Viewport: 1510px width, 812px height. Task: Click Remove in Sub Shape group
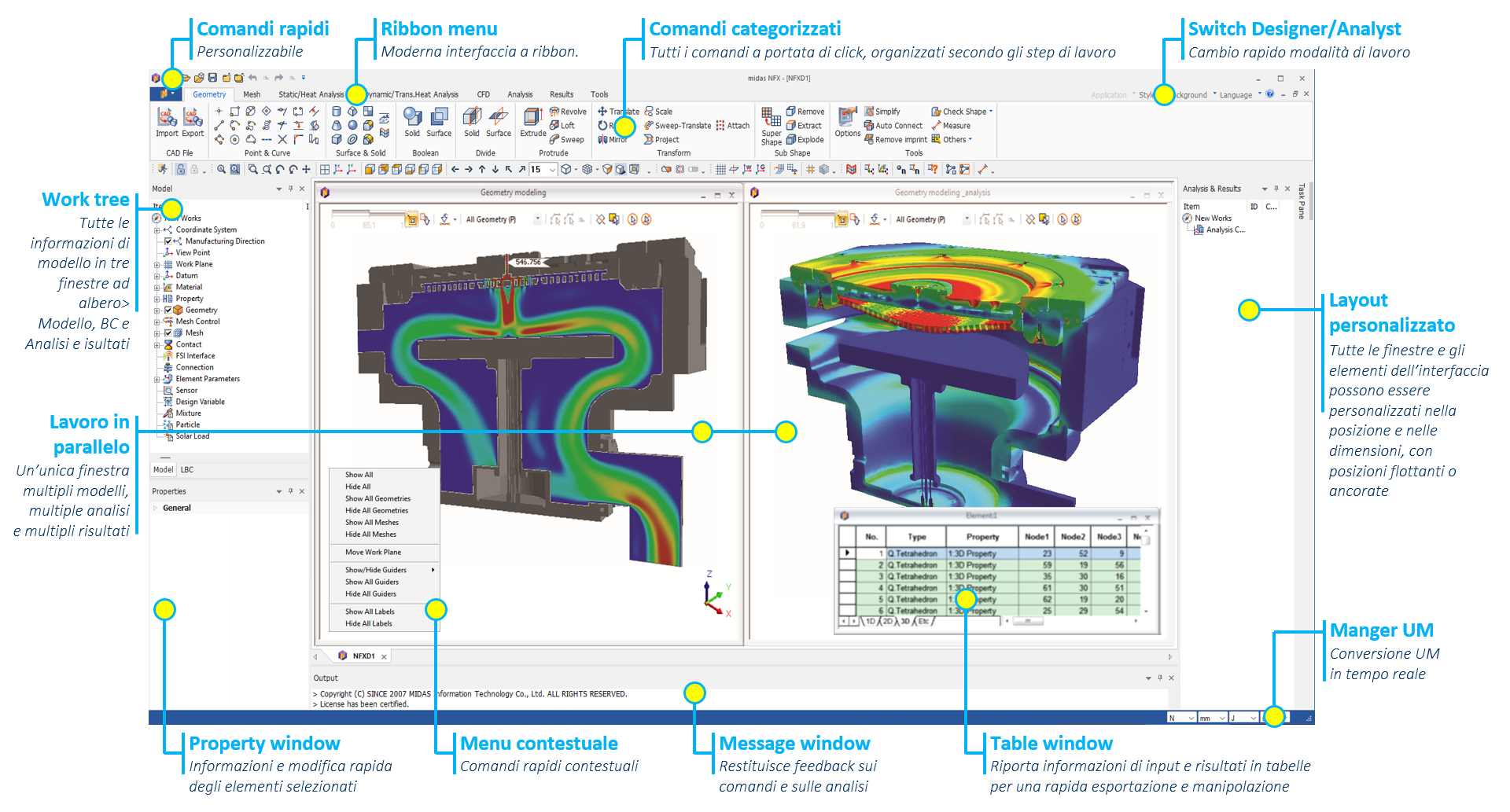coord(805,112)
